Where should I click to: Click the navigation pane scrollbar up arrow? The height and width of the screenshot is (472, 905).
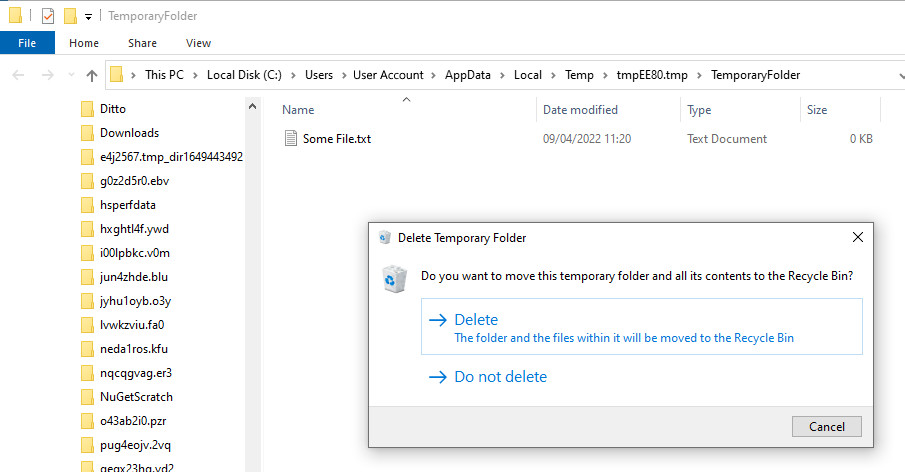[x=252, y=106]
